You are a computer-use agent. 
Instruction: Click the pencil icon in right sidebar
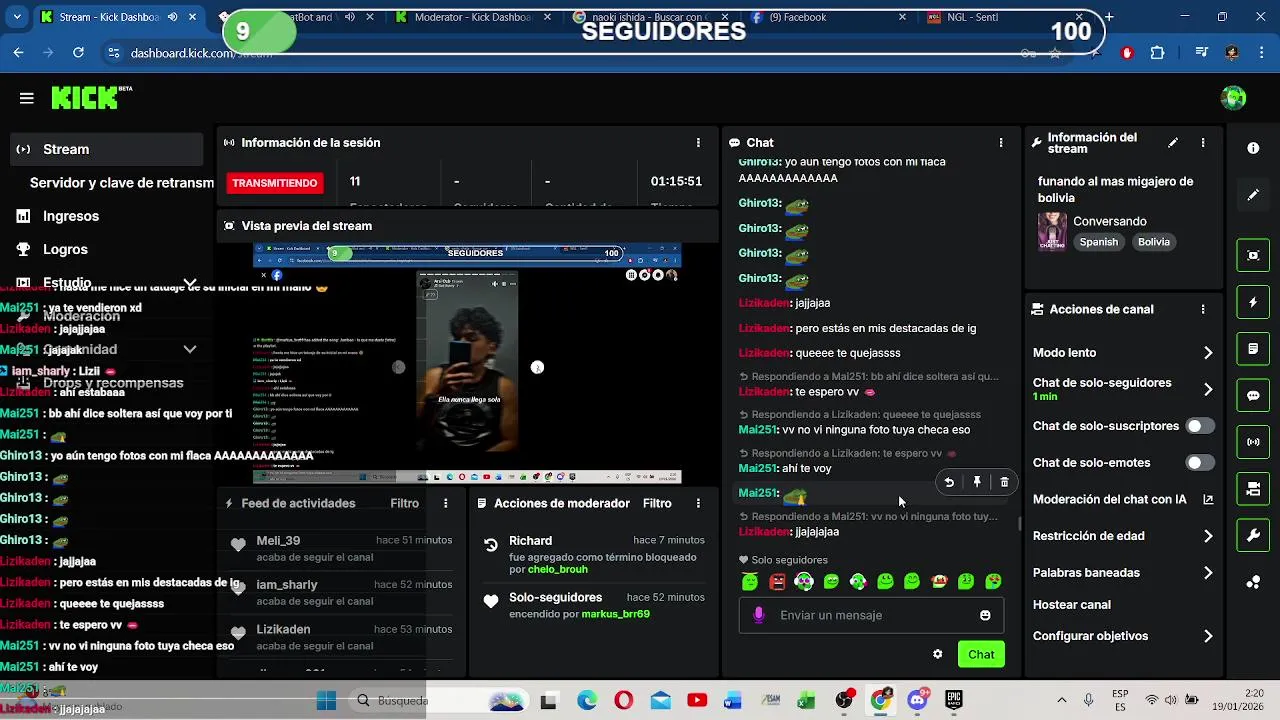coord(1253,195)
